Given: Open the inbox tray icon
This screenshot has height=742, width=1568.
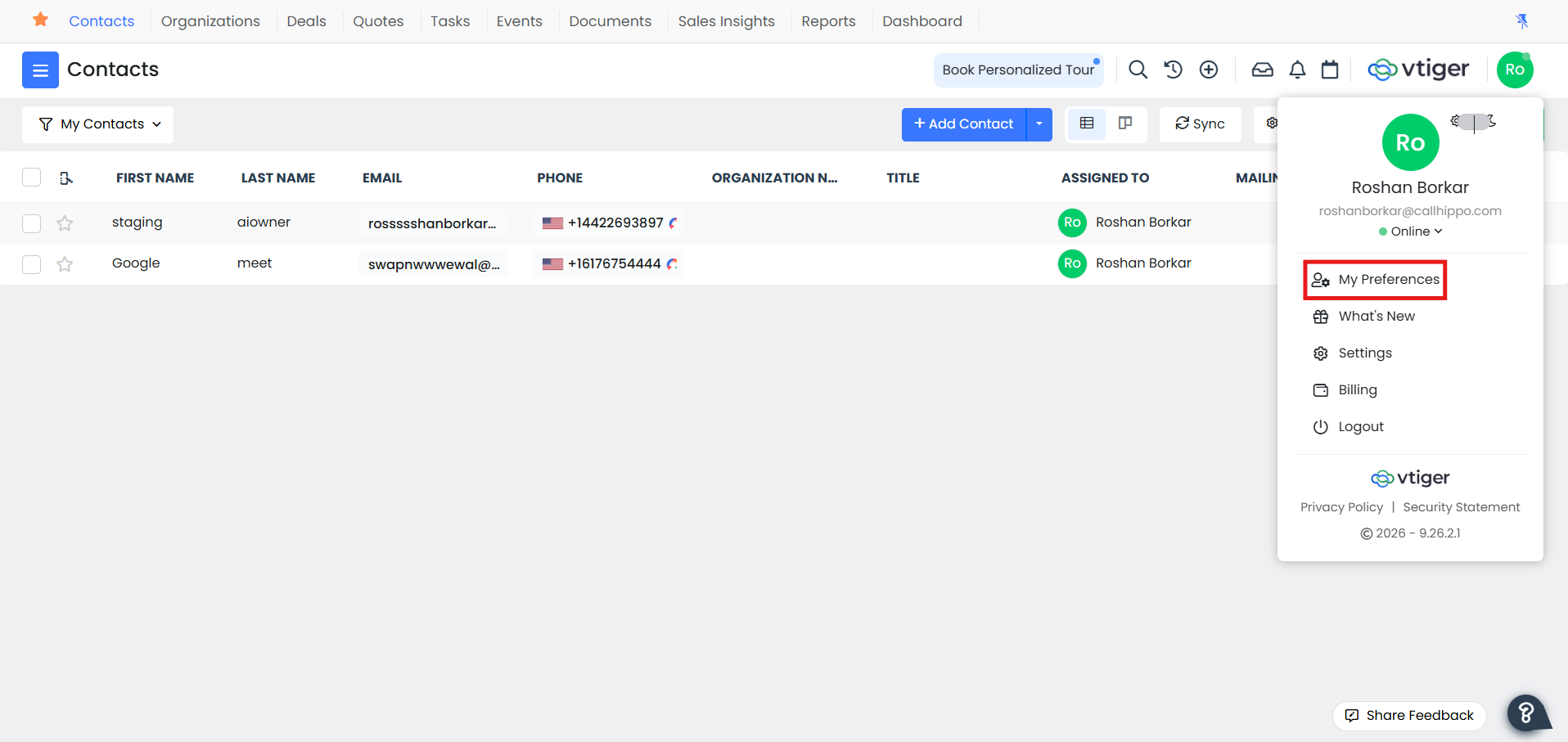Looking at the screenshot, I should tap(1262, 70).
